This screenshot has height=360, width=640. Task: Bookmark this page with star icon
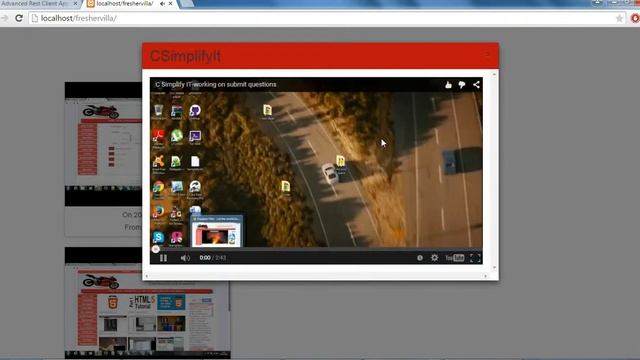click(619, 18)
